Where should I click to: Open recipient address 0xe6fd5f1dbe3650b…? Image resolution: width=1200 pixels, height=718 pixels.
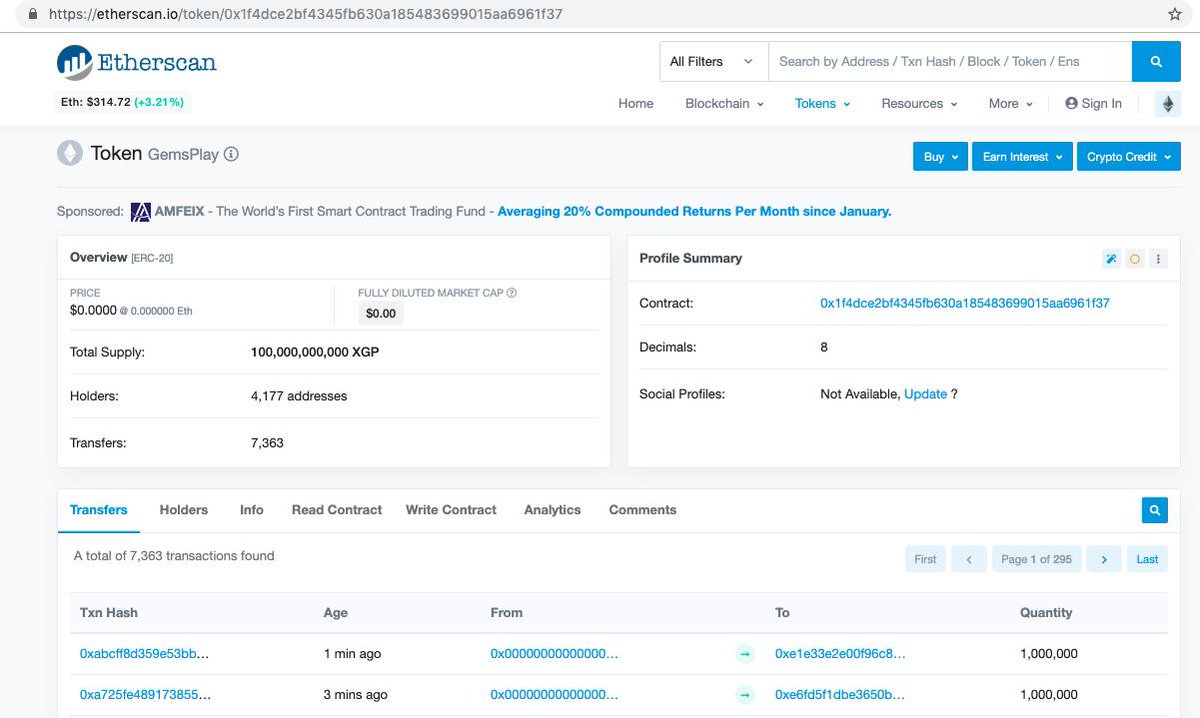pyautogui.click(x=840, y=695)
